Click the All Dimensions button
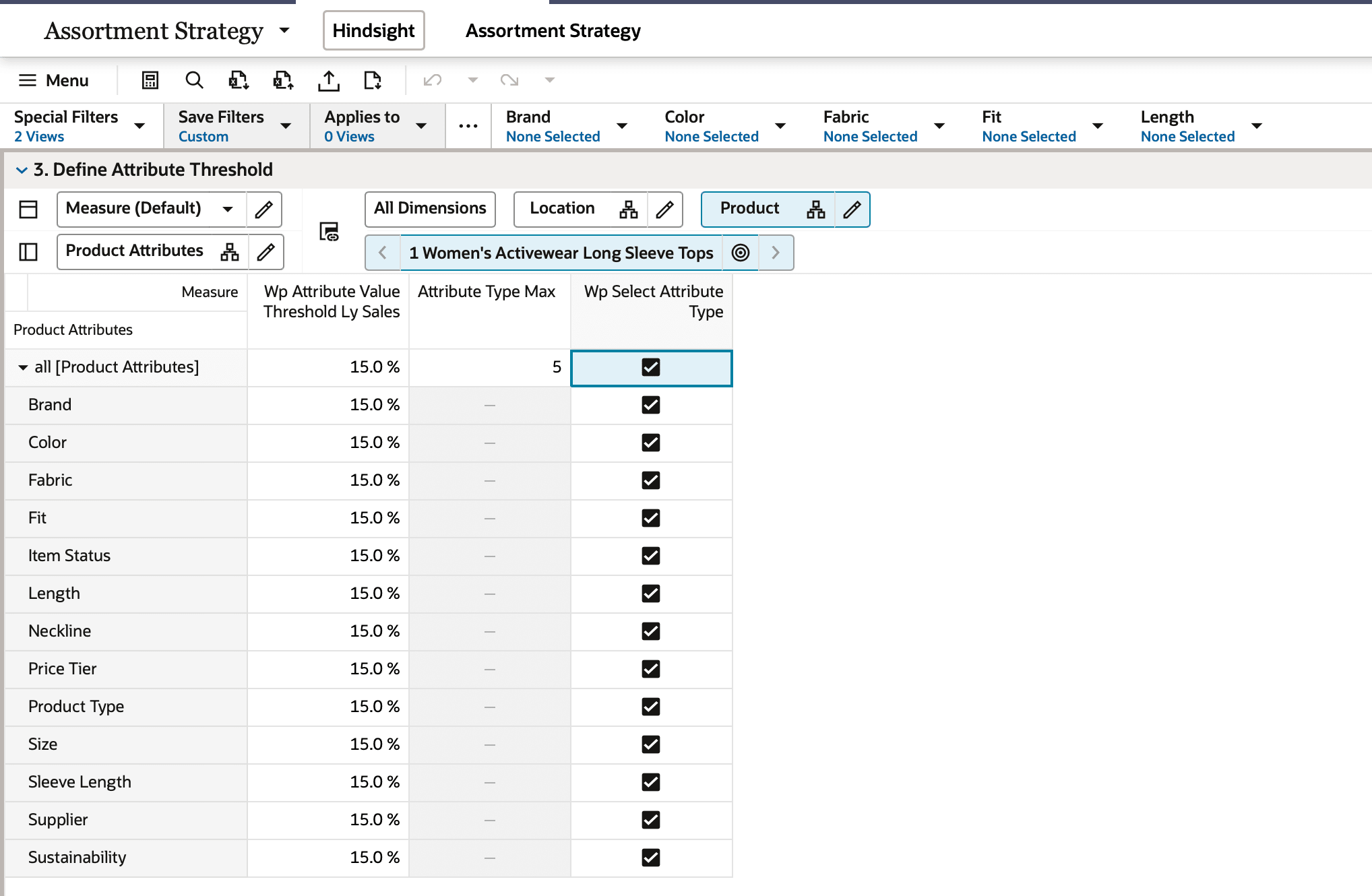Image resolution: width=1372 pixels, height=896 pixels. (430, 209)
